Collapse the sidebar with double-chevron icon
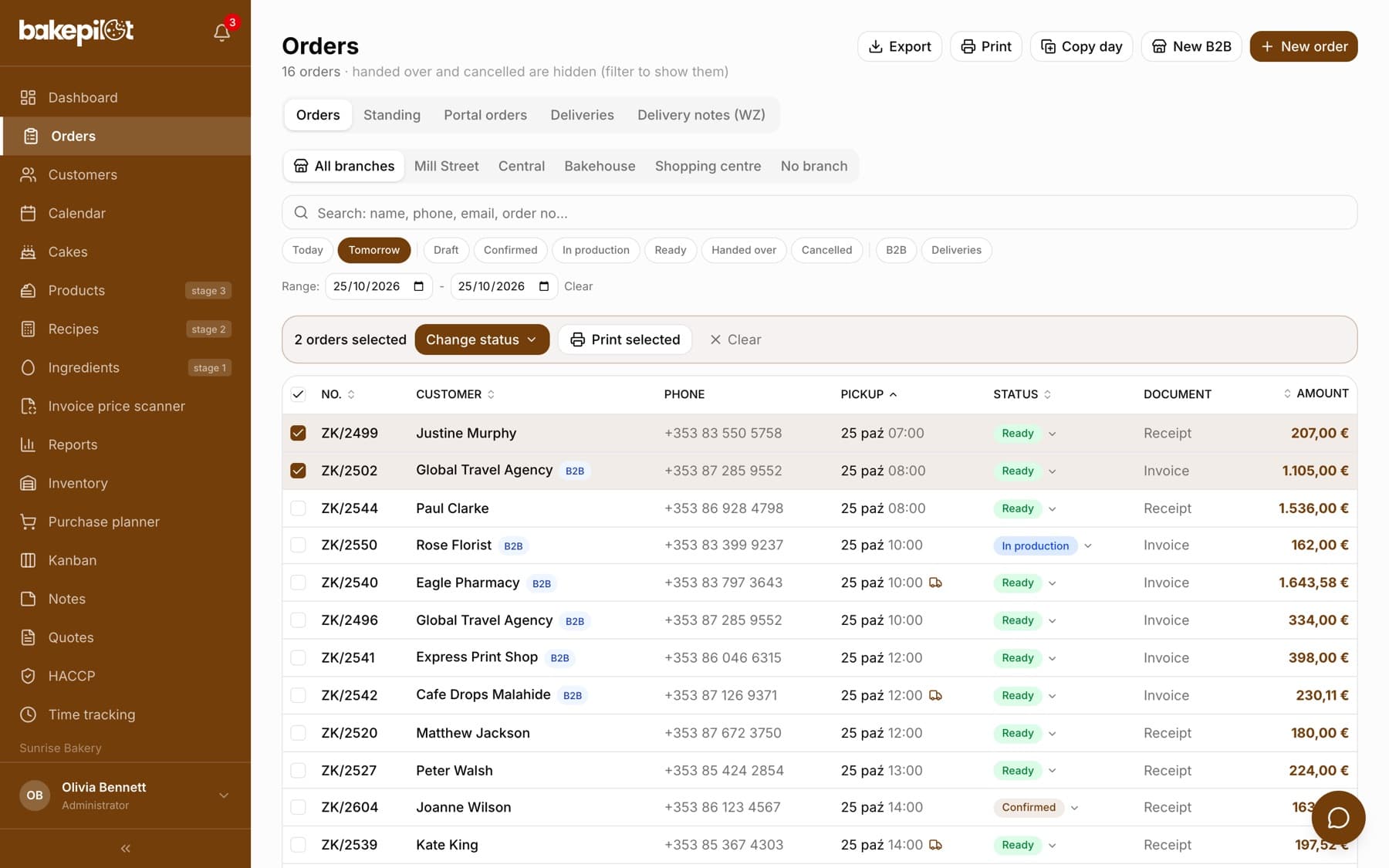Viewport: 1389px width, 868px height. coord(125,849)
